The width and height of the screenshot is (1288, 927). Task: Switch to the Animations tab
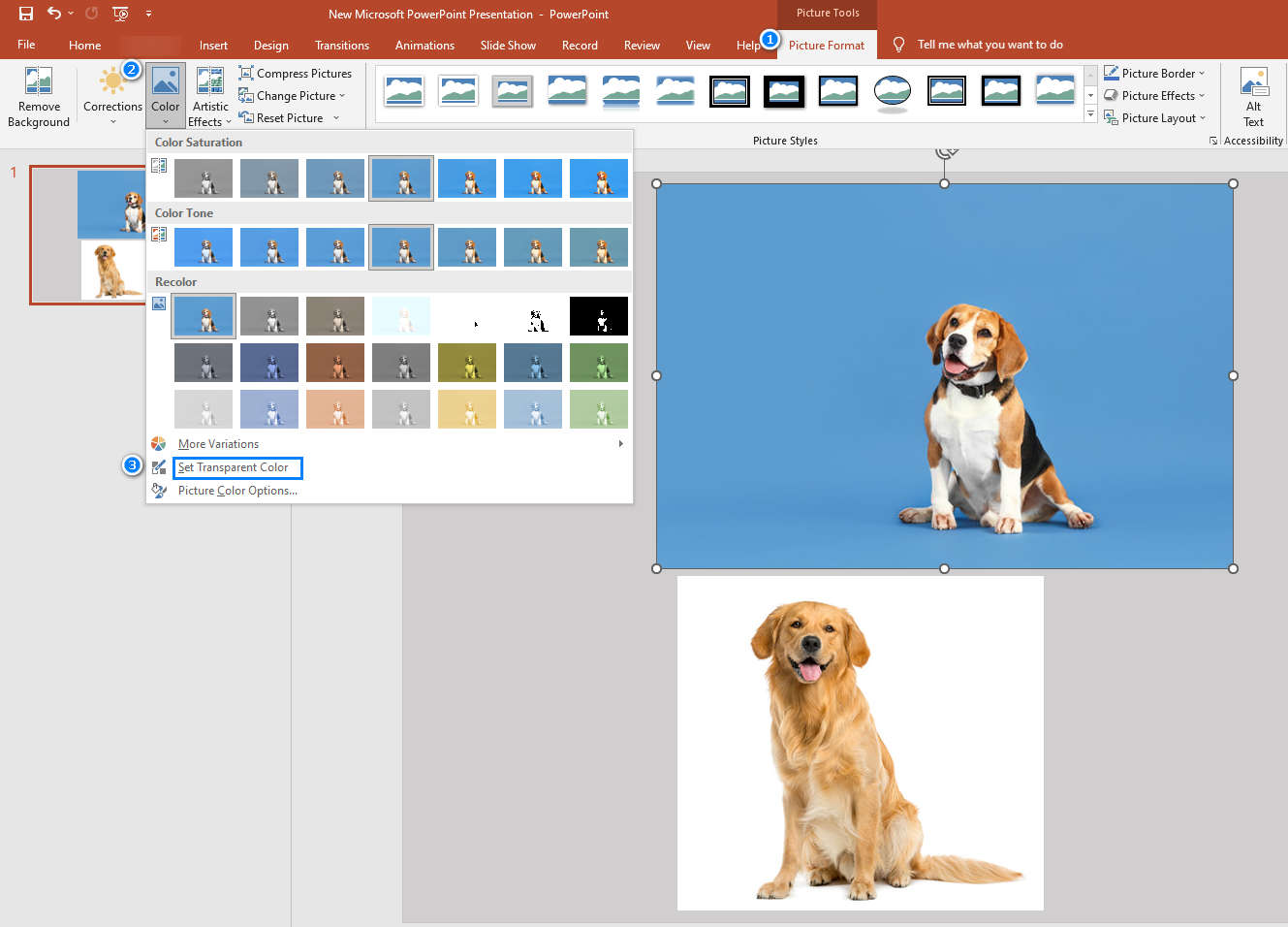[424, 46]
